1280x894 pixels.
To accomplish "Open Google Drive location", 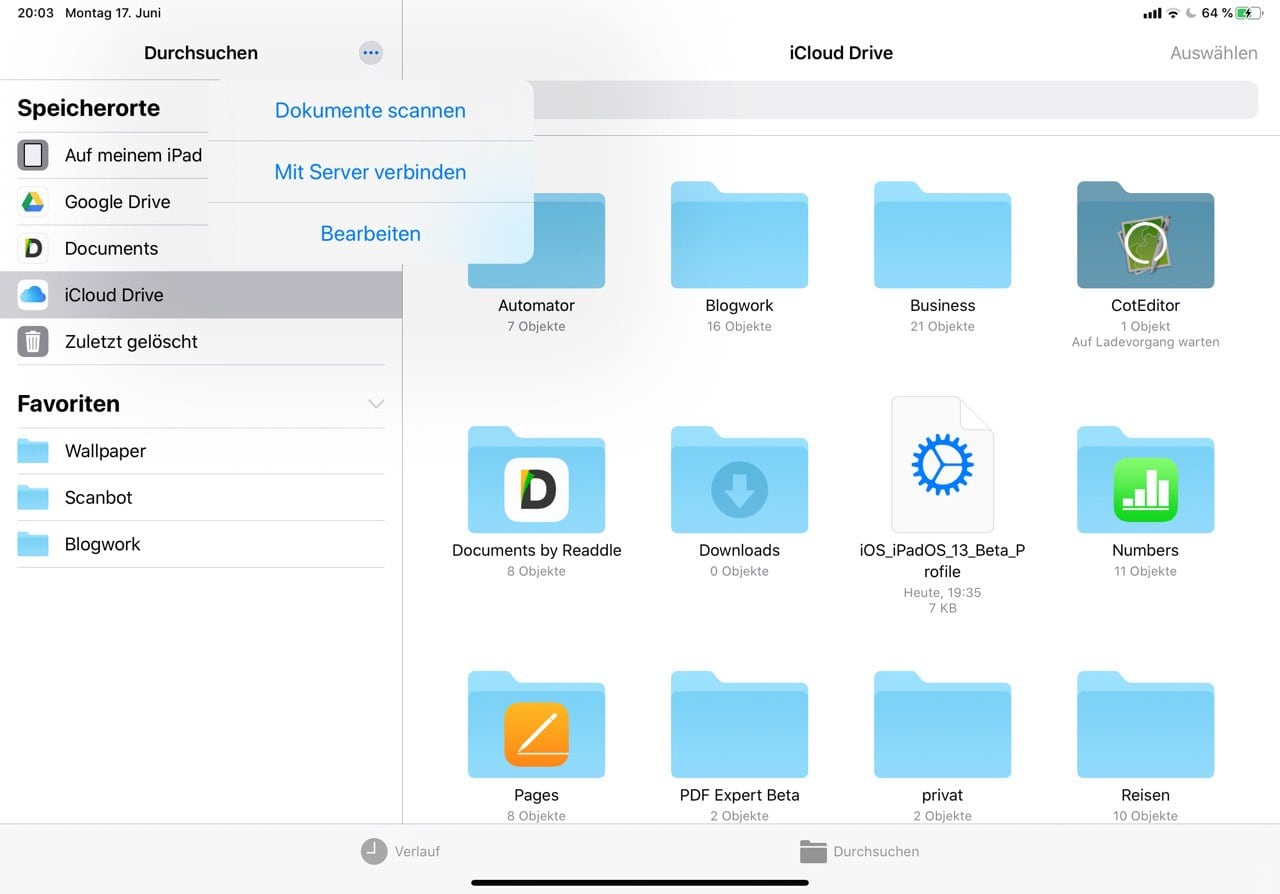I will coord(200,202).
